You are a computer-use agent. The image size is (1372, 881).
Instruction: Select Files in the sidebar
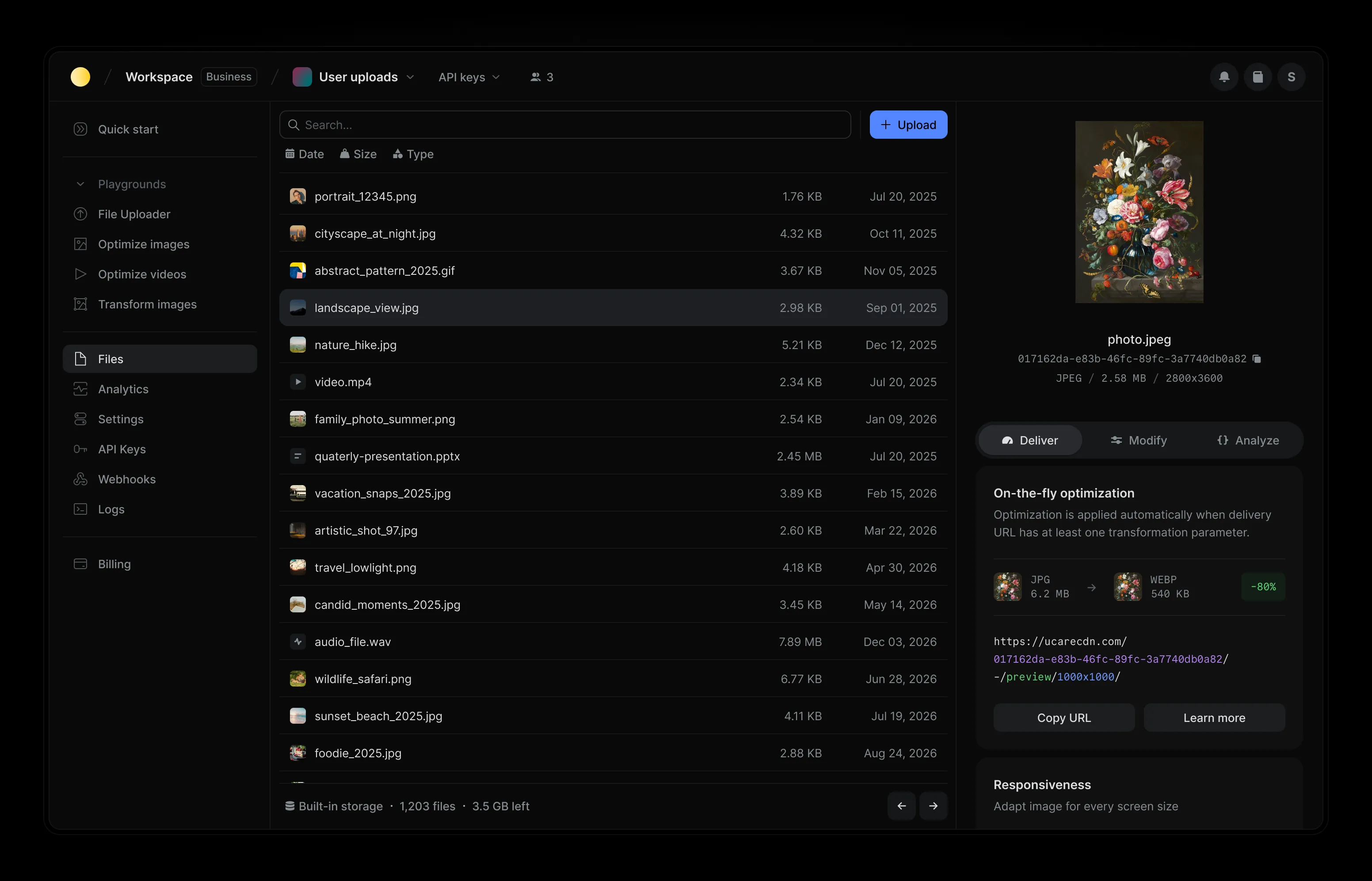tap(160, 359)
